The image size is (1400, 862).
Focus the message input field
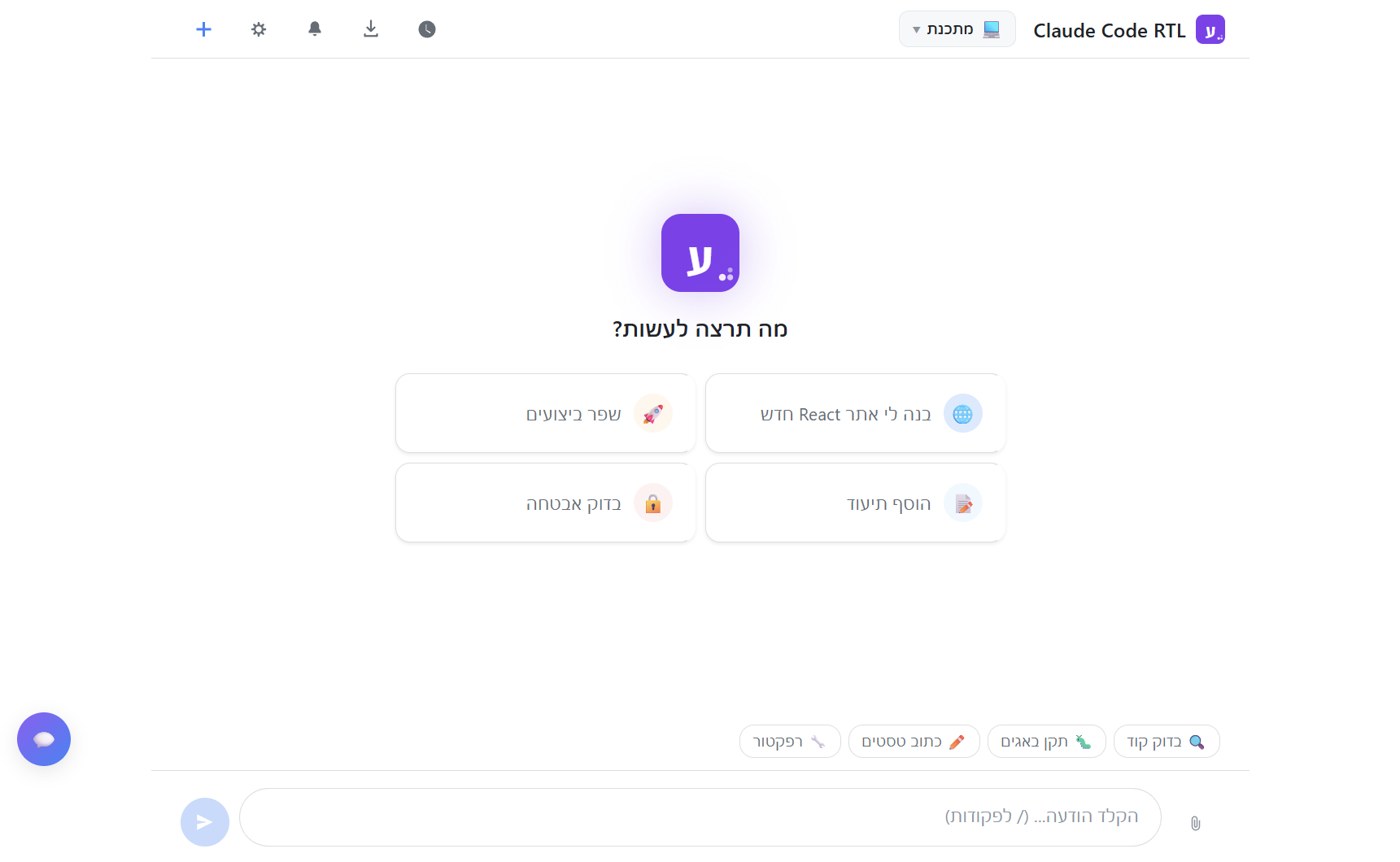pyautogui.click(x=700, y=817)
